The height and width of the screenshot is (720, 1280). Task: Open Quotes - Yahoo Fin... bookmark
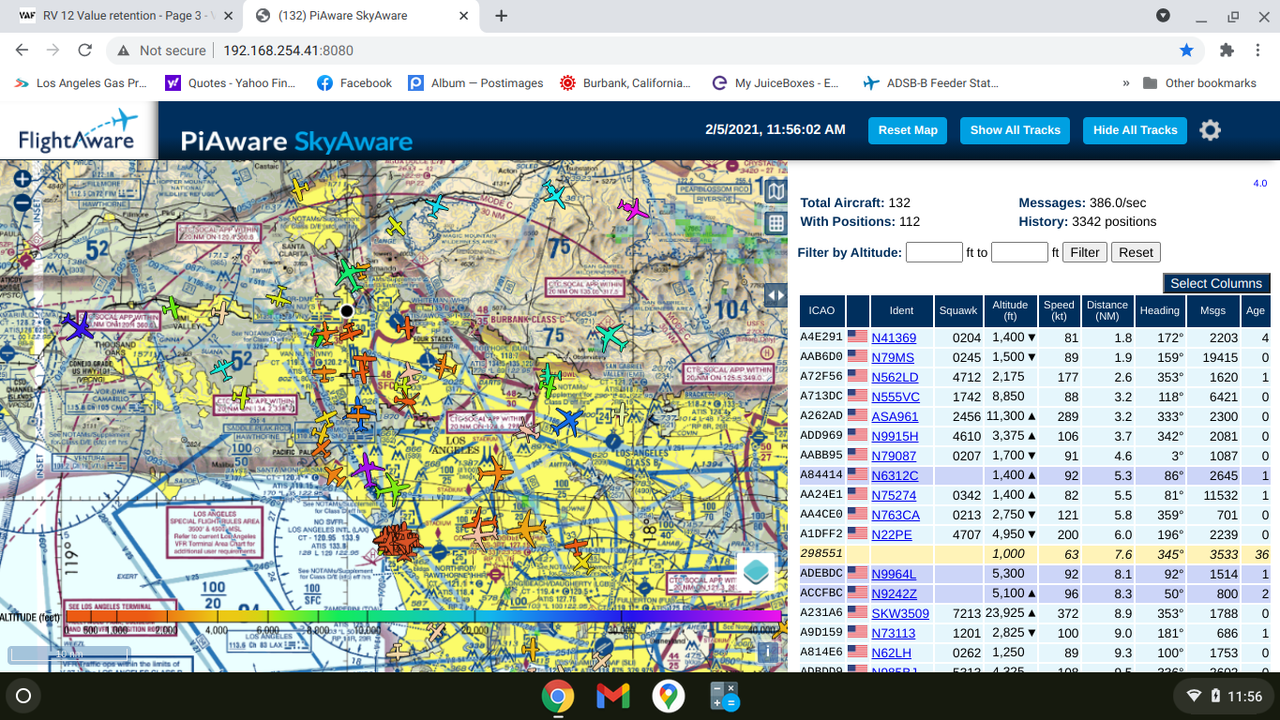click(231, 83)
